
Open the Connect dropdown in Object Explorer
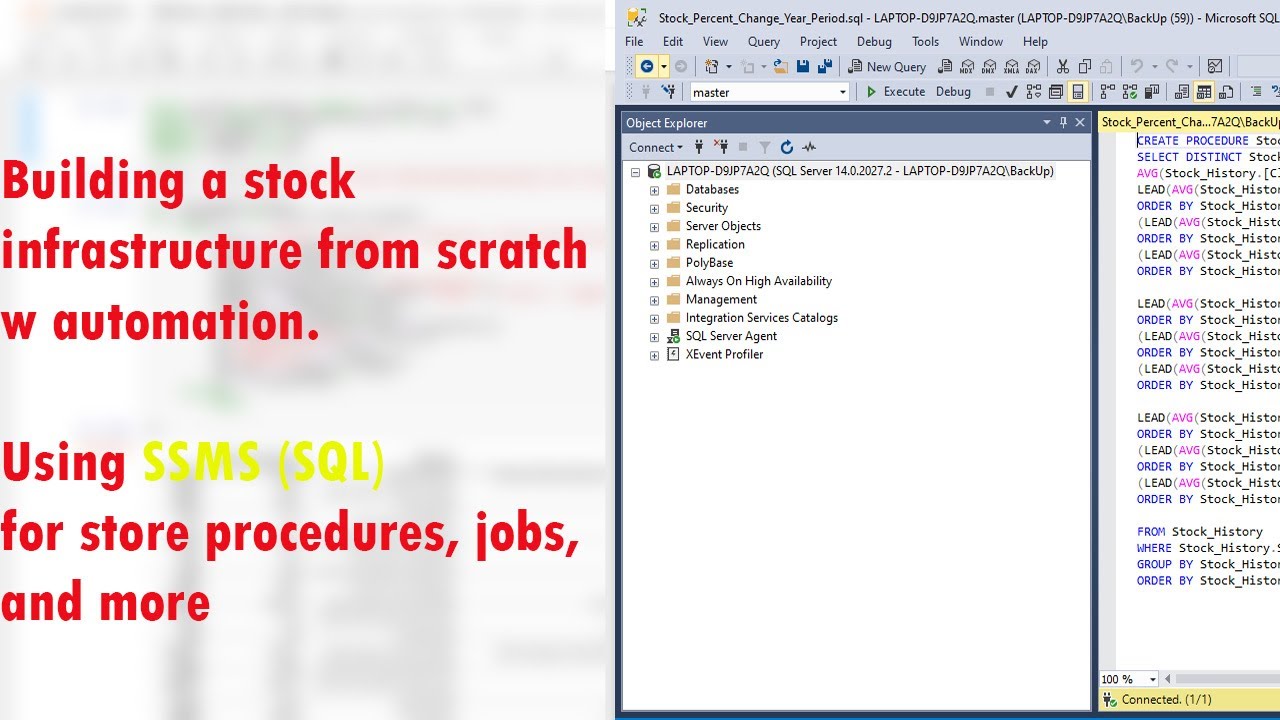point(656,147)
